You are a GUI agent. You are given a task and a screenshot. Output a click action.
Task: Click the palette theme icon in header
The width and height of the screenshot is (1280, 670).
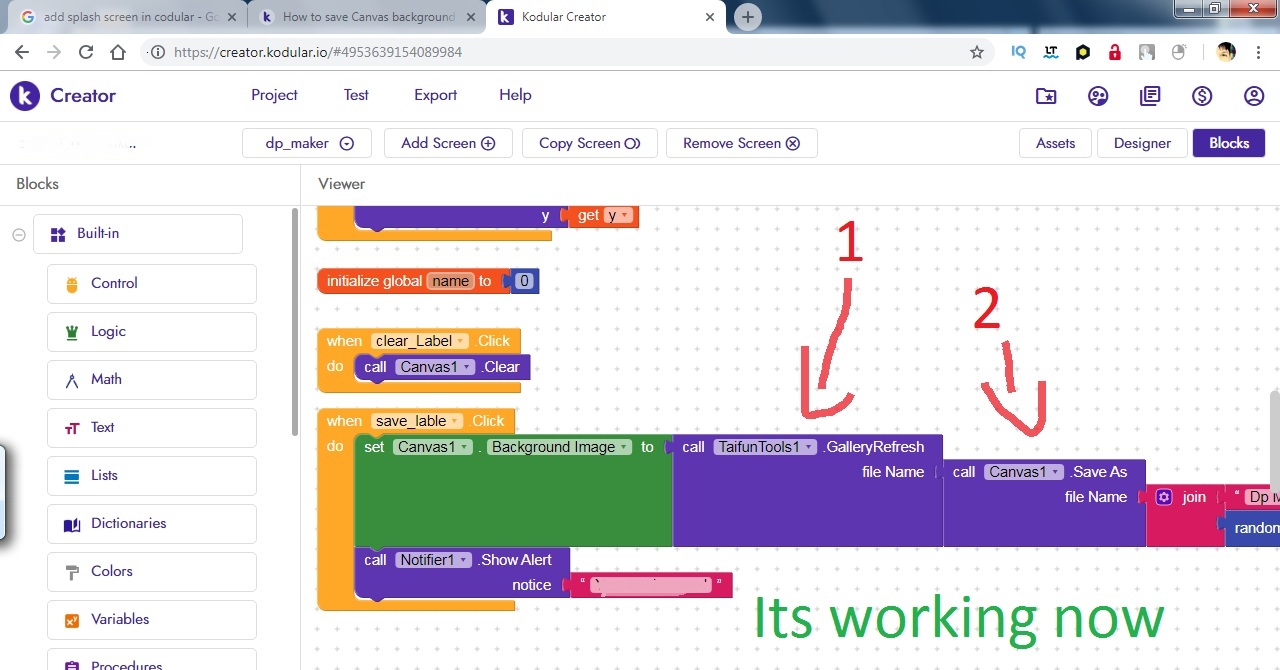click(1098, 96)
